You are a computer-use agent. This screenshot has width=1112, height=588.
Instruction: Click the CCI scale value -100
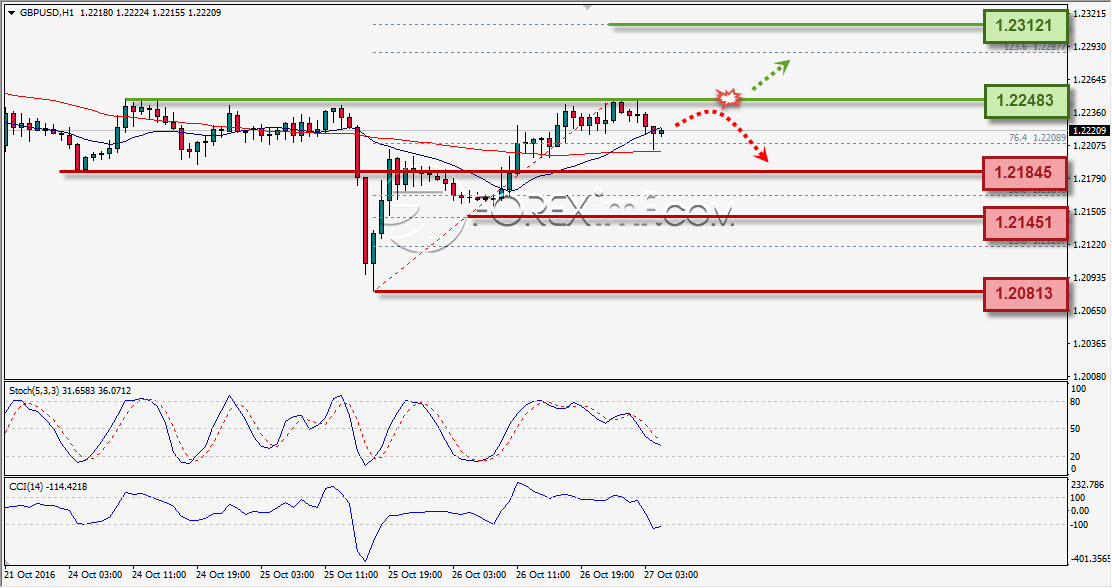point(1080,525)
